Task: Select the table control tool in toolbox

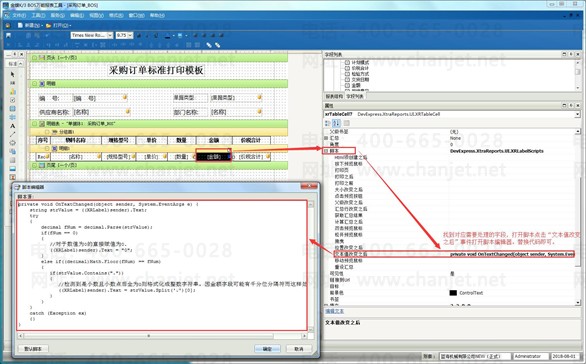Action: (x=12, y=108)
